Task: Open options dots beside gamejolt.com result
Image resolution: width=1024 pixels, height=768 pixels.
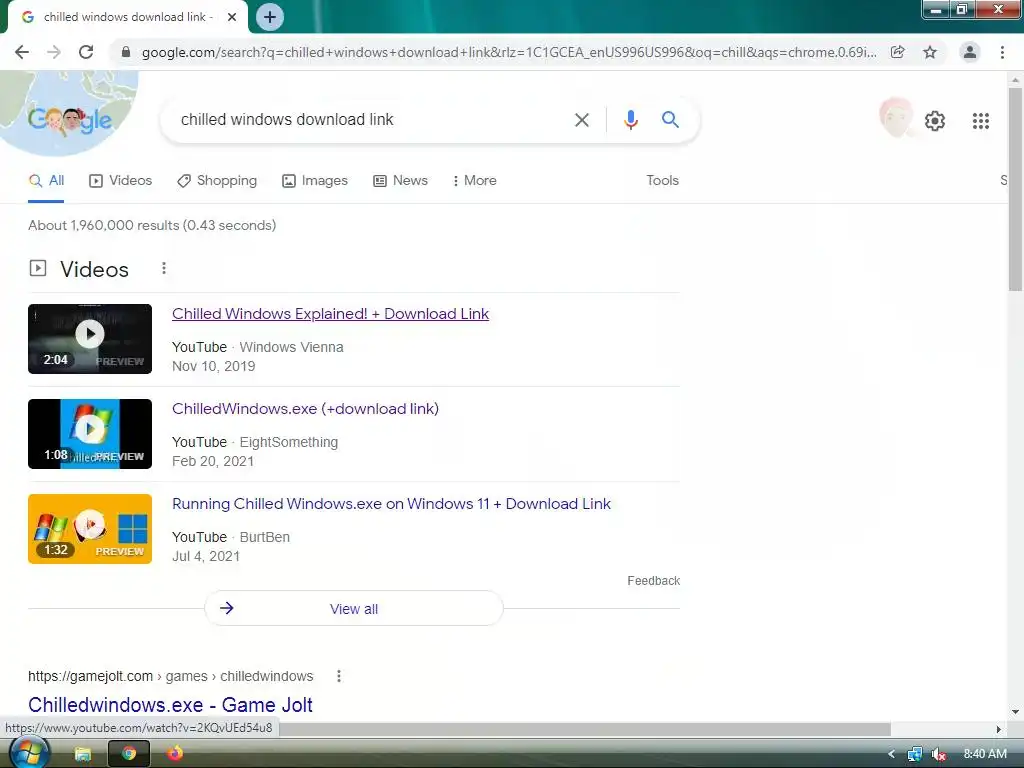Action: [x=338, y=676]
